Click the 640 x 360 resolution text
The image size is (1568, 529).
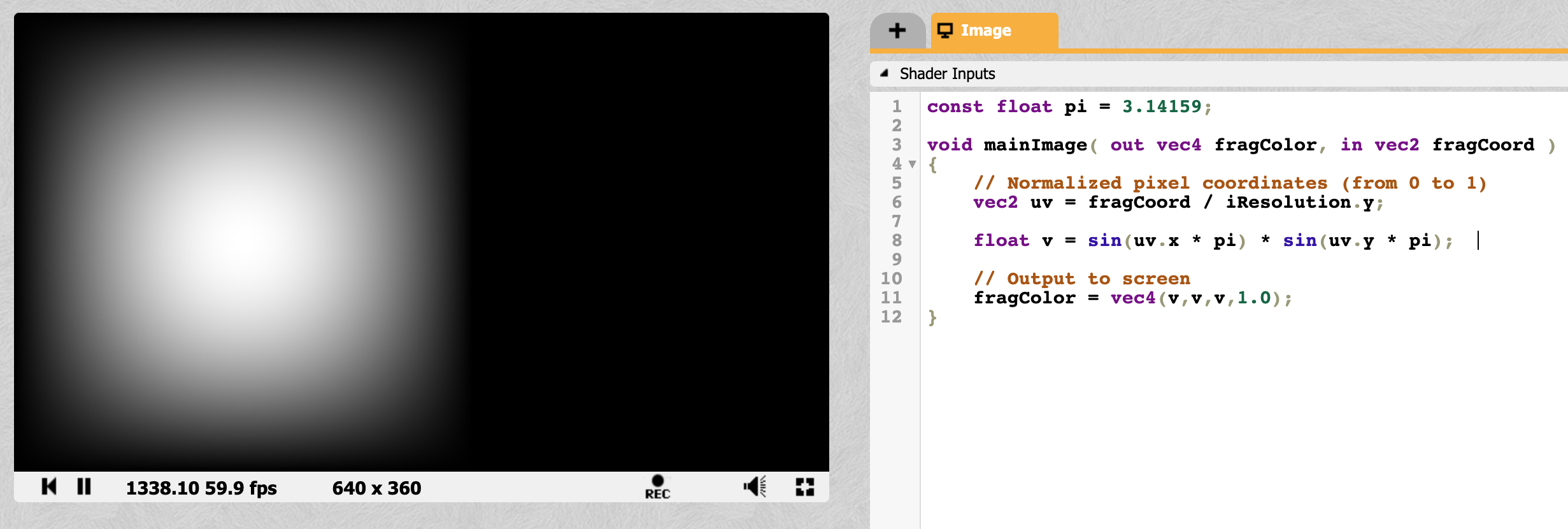click(x=376, y=488)
